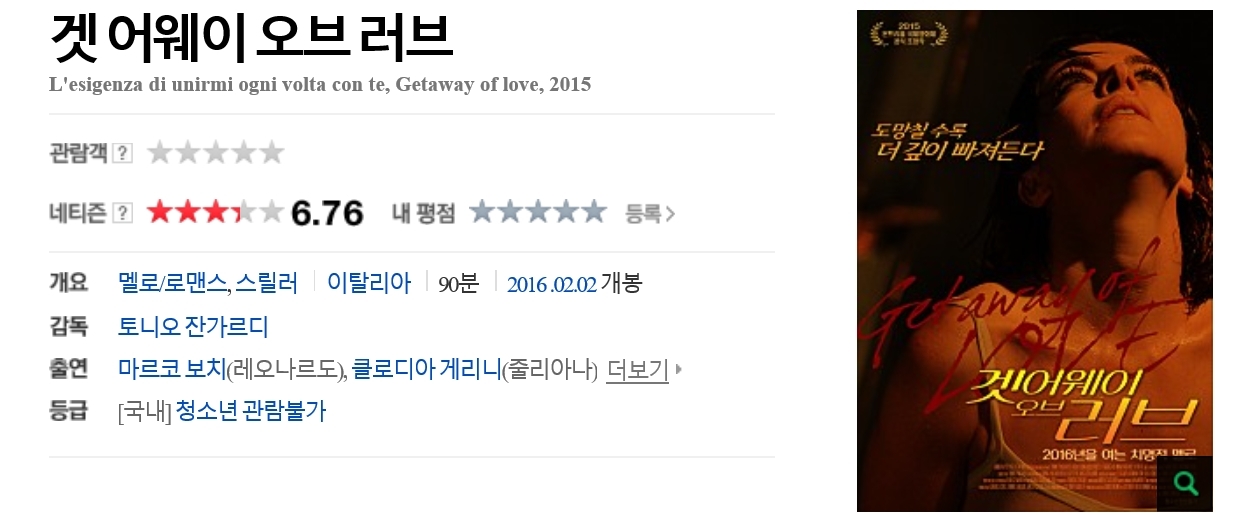Open the 스릴러 genre link
The height and width of the screenshot is (524, 1250).
point(266,283)
